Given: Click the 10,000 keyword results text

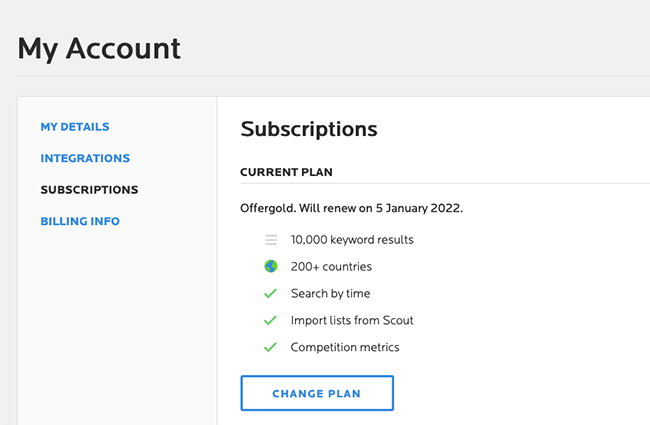Looking at the screenshot, I should (352, 240).
